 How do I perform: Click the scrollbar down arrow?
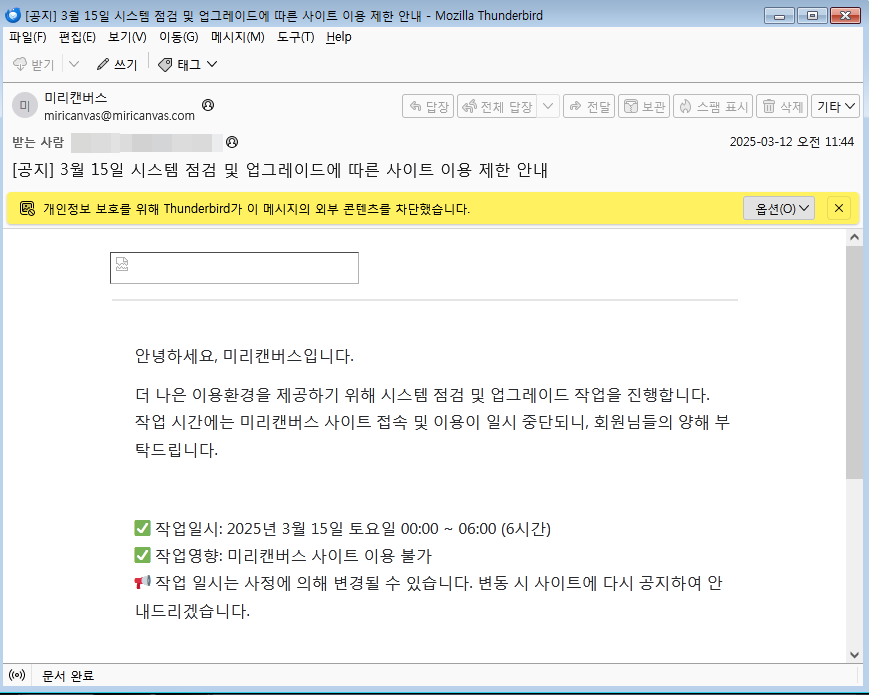(854, 655)
